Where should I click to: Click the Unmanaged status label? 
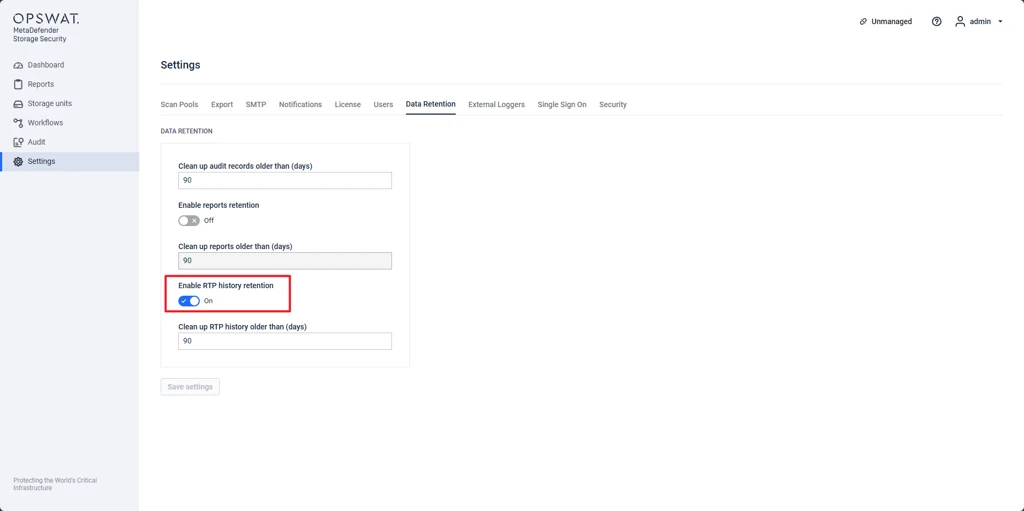[x=891, y=22]
